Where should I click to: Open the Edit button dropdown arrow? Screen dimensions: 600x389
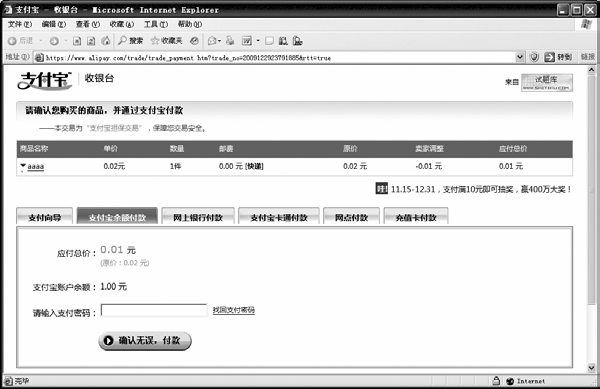(258, 41)
